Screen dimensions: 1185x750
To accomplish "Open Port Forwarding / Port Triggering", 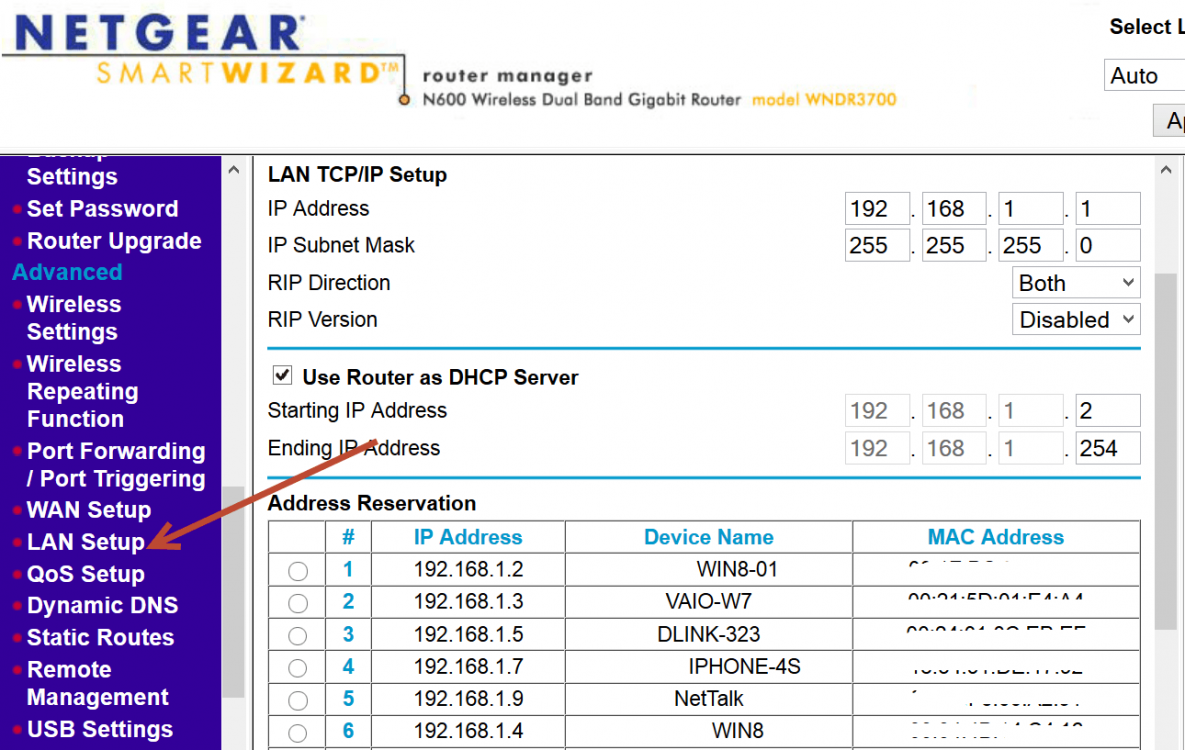I will [x=115, y=465].
